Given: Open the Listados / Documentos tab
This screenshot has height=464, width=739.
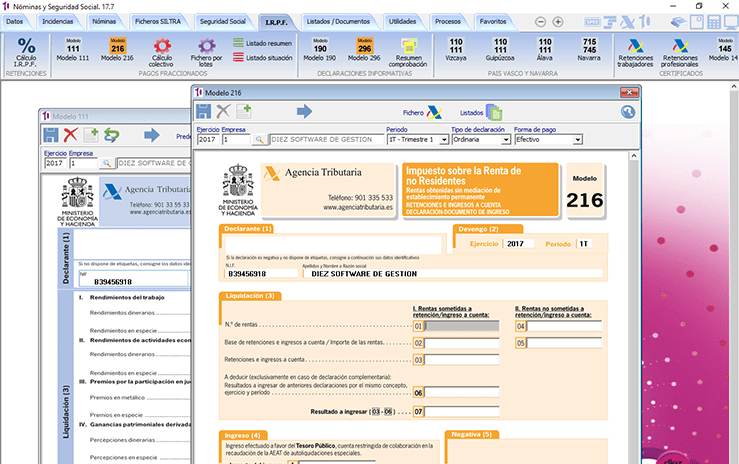Looking at the screenshot, I should [339, 20].
